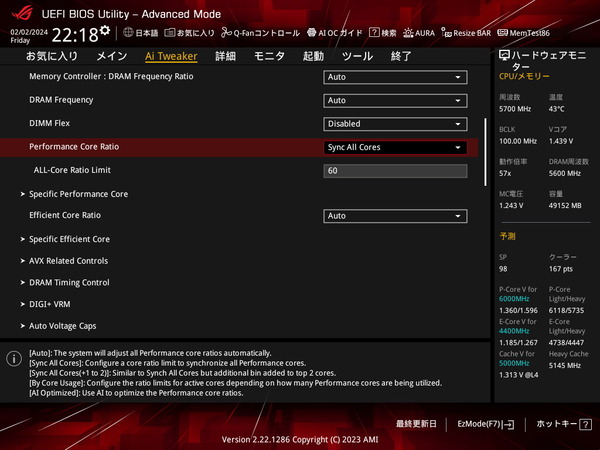The image size is (600, 450).
Task: Click the globe language icon
Action: 128,33
